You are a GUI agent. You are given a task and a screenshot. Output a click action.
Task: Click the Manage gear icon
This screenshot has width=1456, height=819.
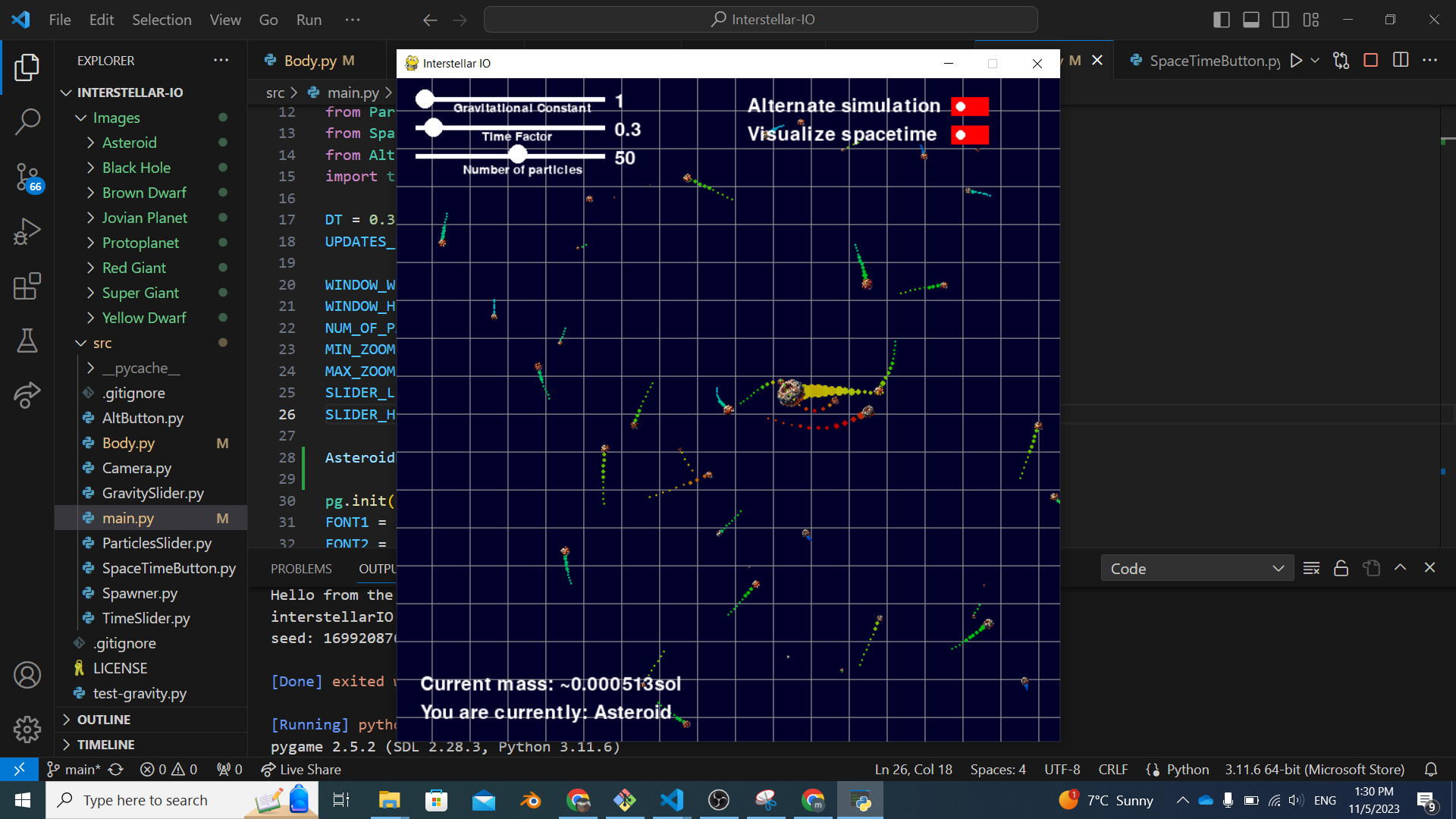pyautogui.click(x=27, y=730)
